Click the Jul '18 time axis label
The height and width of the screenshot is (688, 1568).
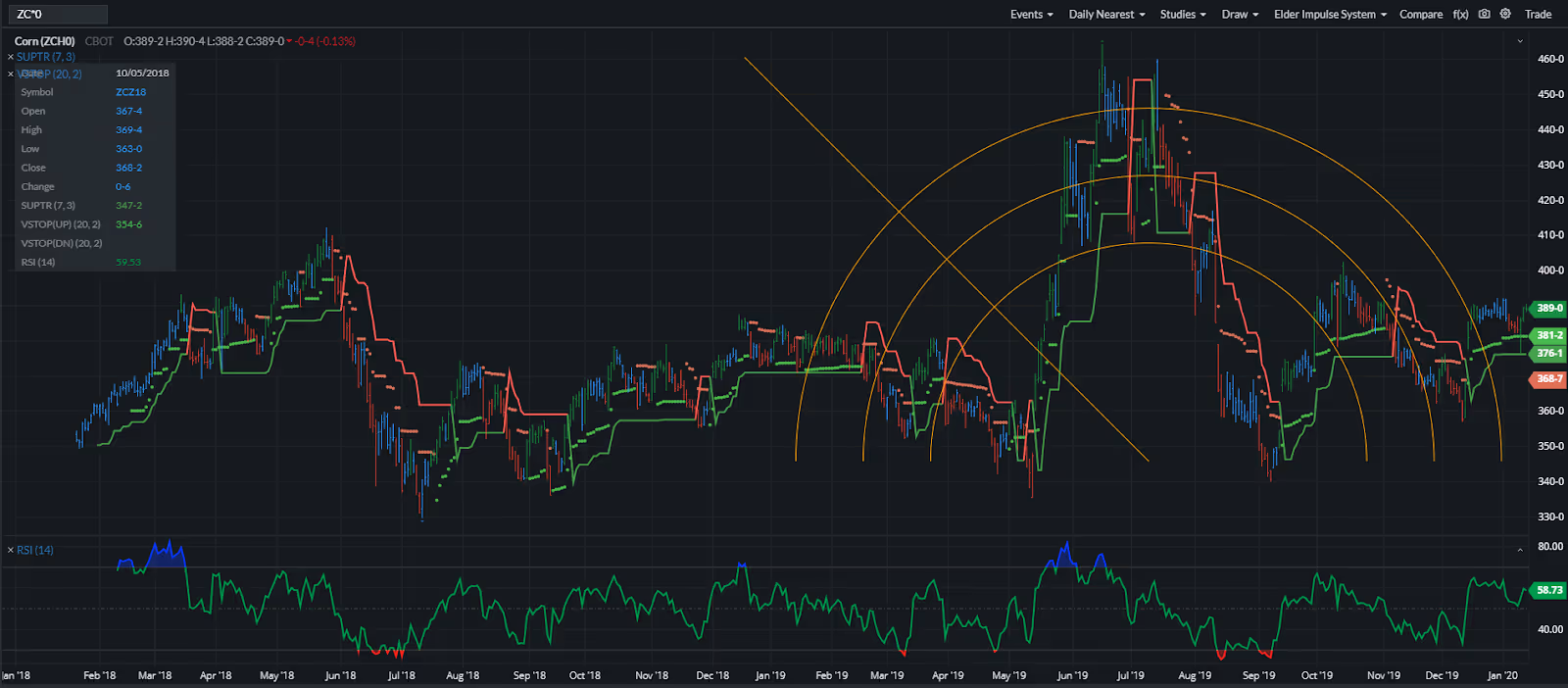tap(401, 675)
